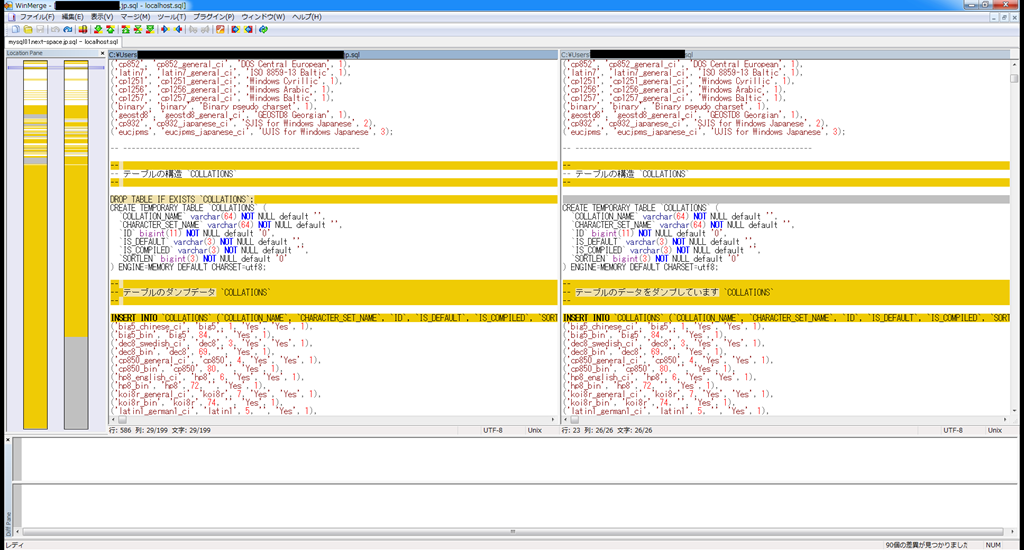This screenshot has height=550, width=1024.
Task: Click the right pane vertical scrollbar thumb
Action: [x=1014, y=78]
